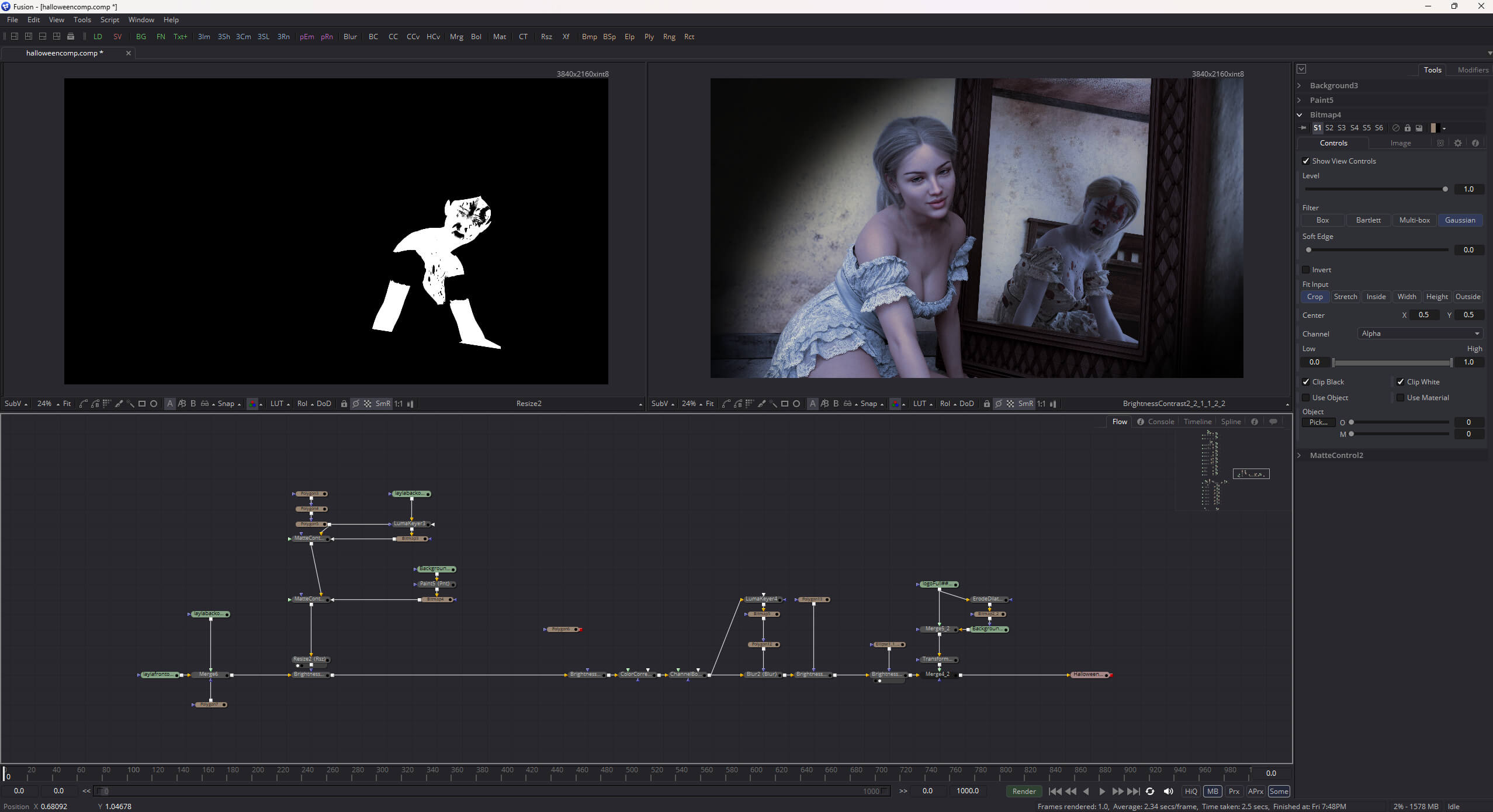Viewport: 1493px width, 812px height.
Task: Click the Level slider handle
Action: tap(1445, 189)
